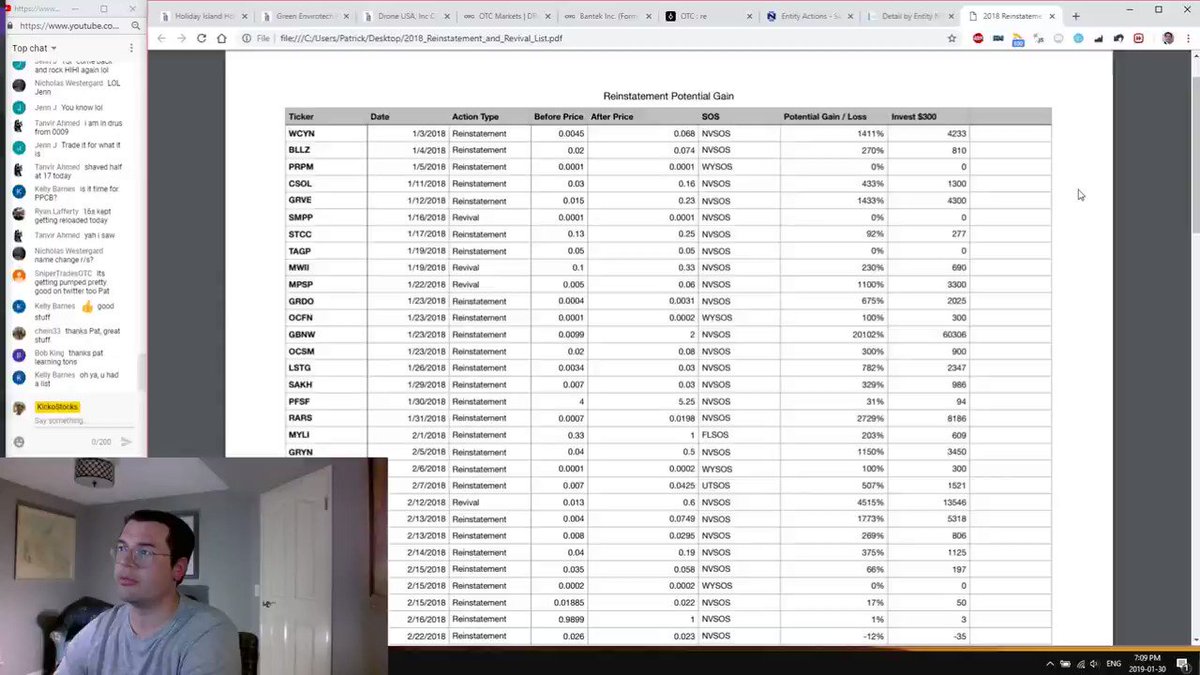Screen dimensions: 1200x675
Task: Open the Chrome profile avatar
Action: [x=1168, y=38]
